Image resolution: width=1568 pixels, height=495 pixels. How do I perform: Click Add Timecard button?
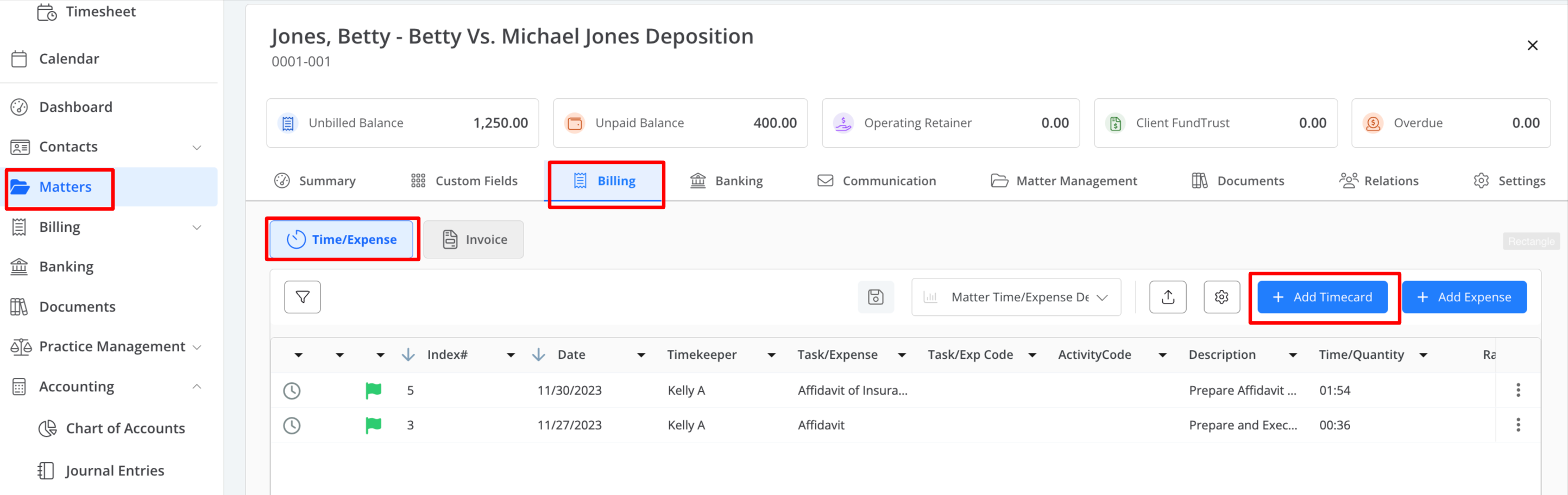[1322, 297]
